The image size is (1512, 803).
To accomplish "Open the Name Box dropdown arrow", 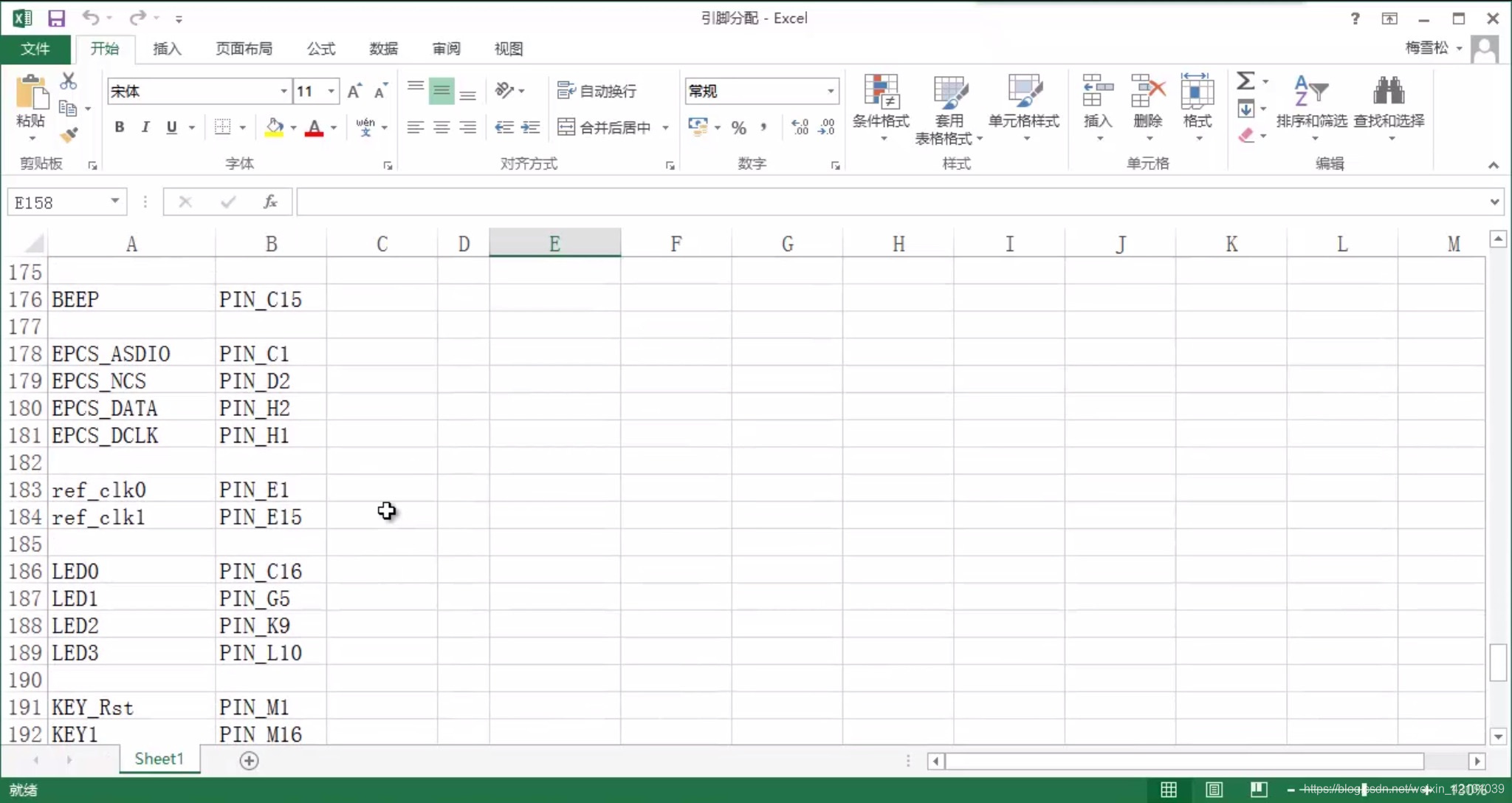I will (115, 202).
